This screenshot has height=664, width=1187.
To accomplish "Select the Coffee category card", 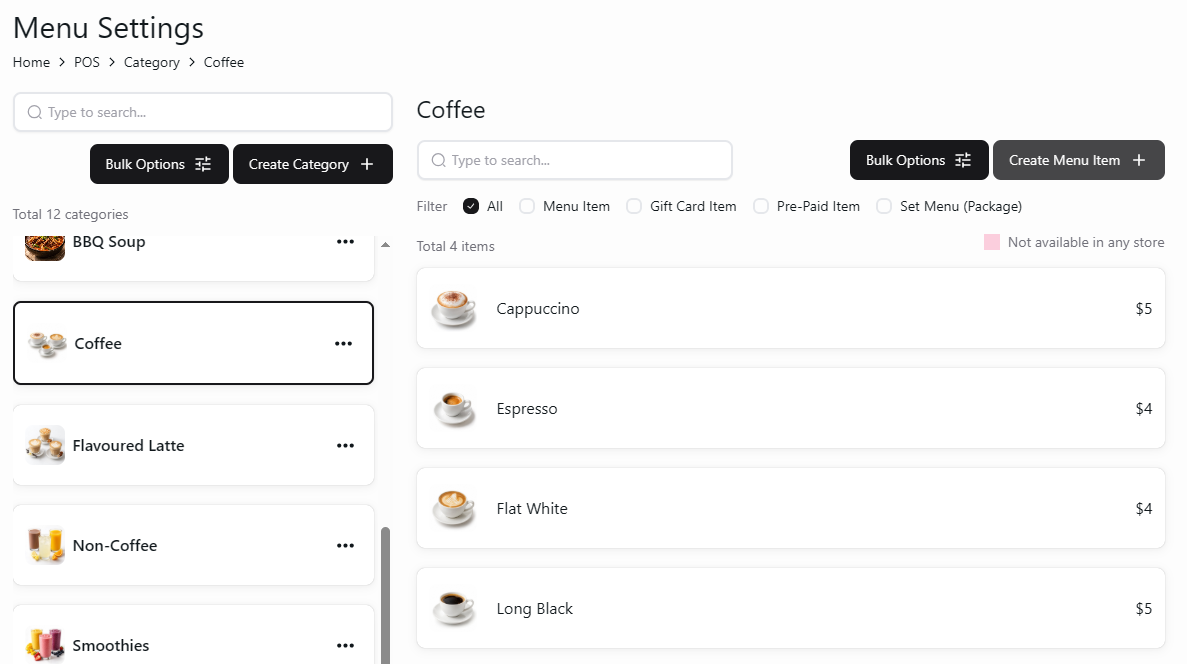I will click(193, 343).
